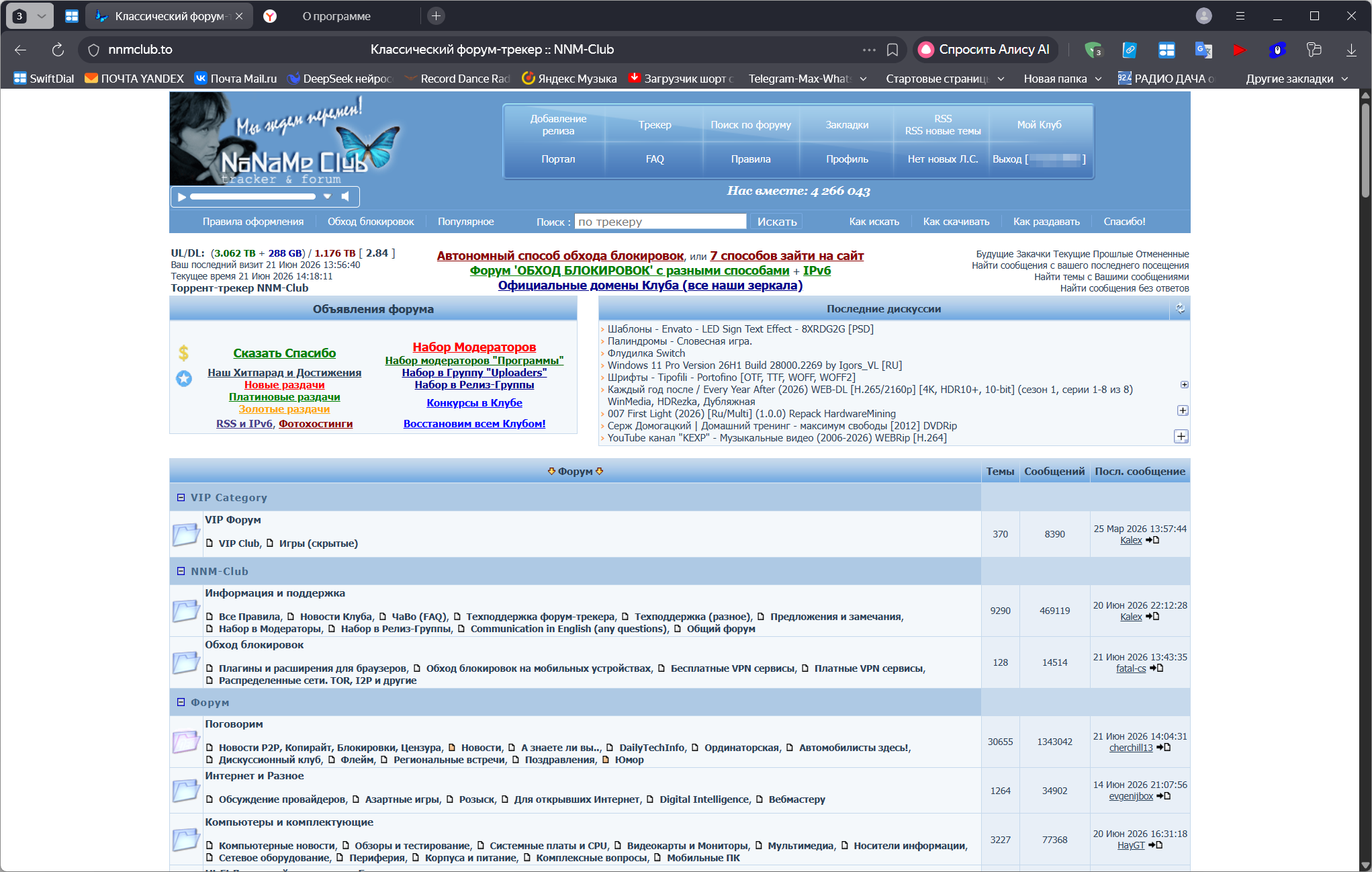Open Официальные домены Клуба link
The width and height of the screenshot is (1372, 872).
click(x=650, y=286)
